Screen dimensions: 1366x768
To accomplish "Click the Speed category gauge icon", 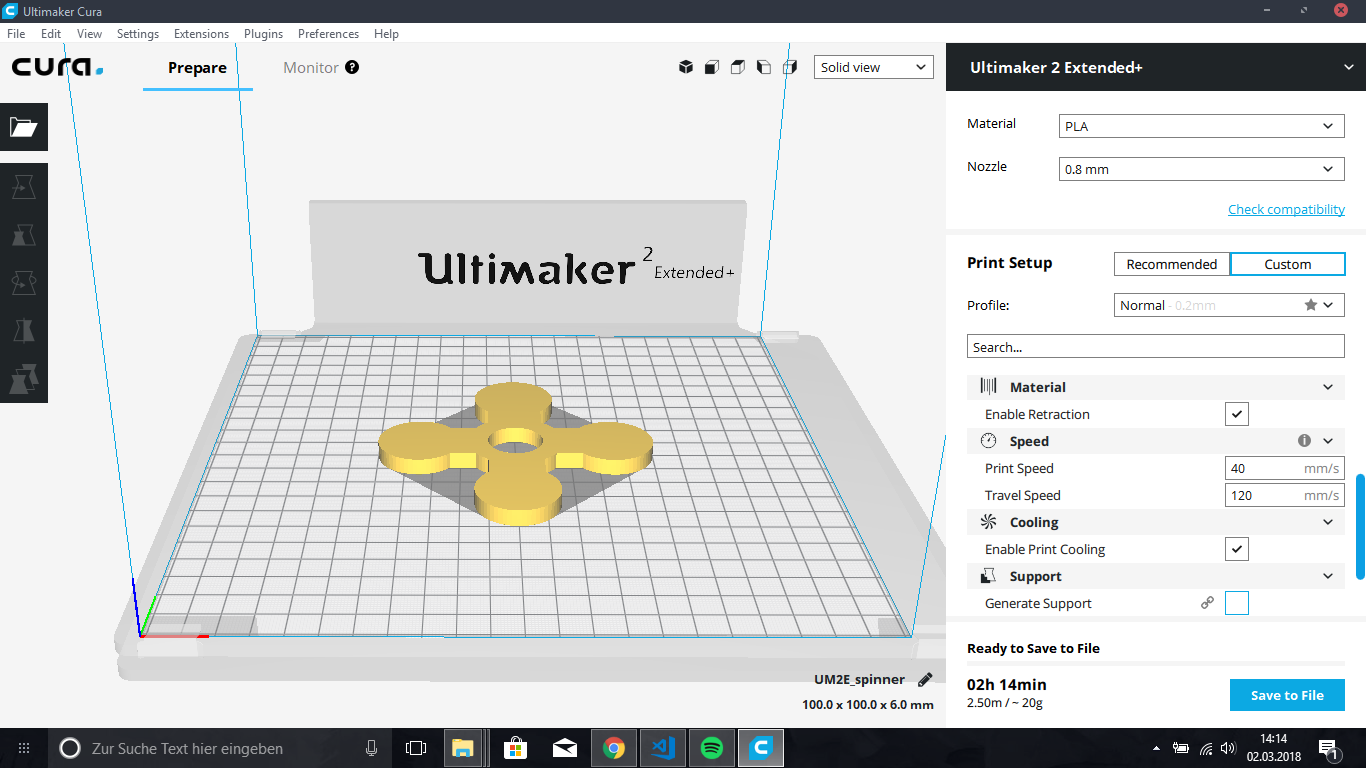I will [x=989, y=441].
